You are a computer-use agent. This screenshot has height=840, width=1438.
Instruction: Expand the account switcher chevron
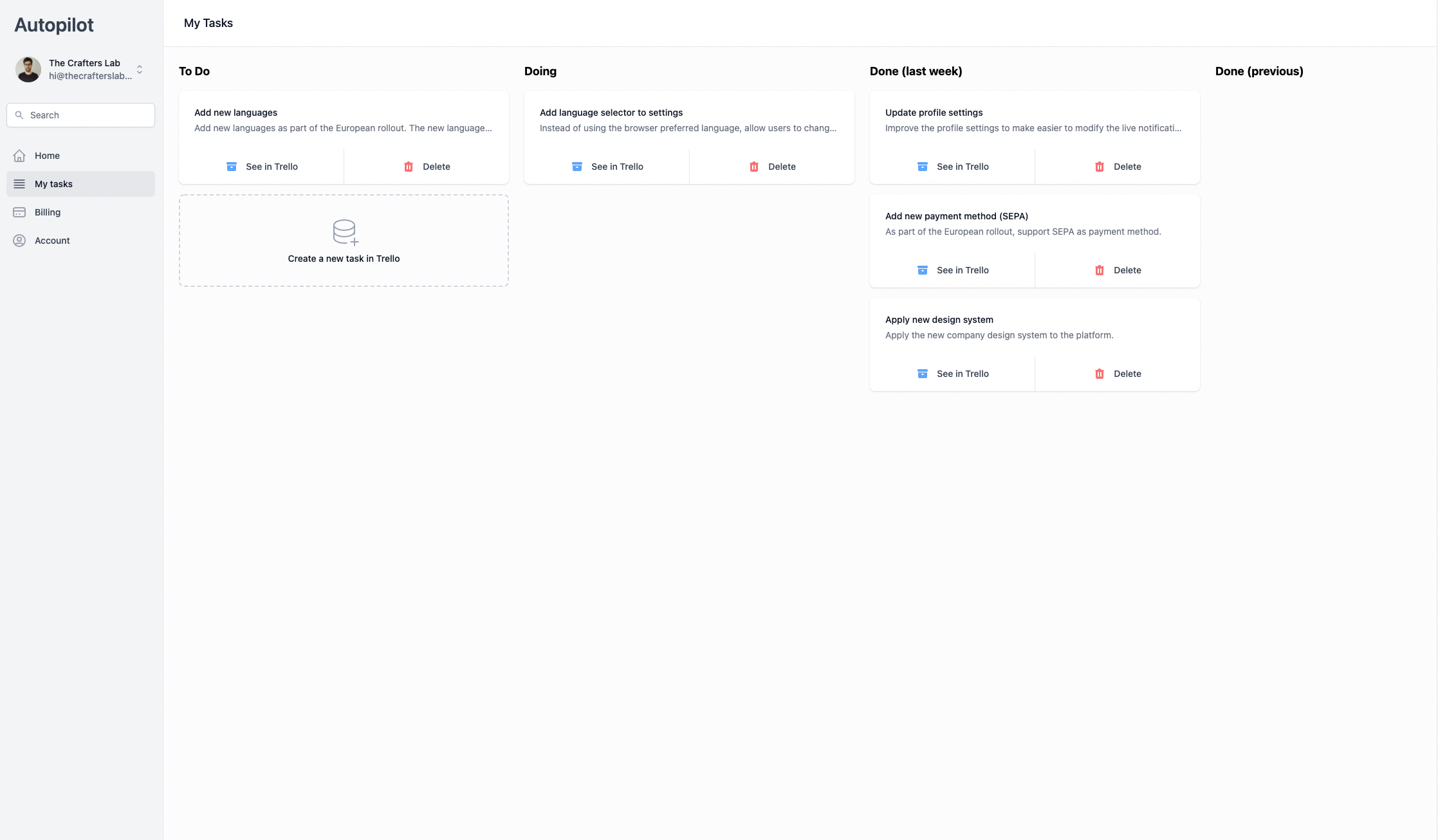pos(140,69)
